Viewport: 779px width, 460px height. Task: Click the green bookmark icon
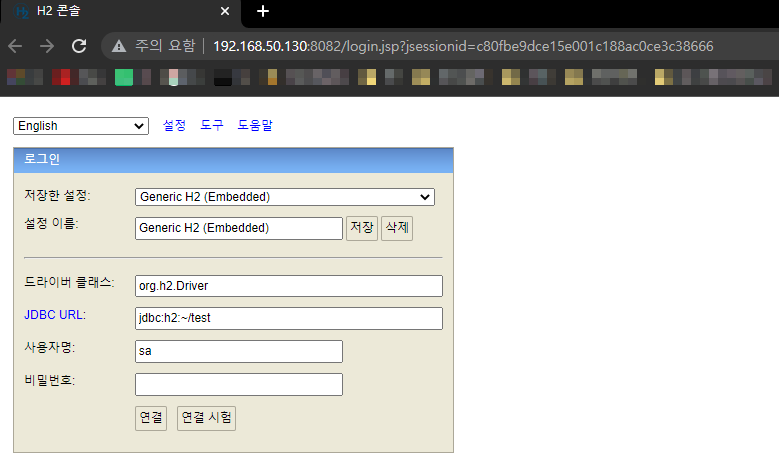coord(124,77)
